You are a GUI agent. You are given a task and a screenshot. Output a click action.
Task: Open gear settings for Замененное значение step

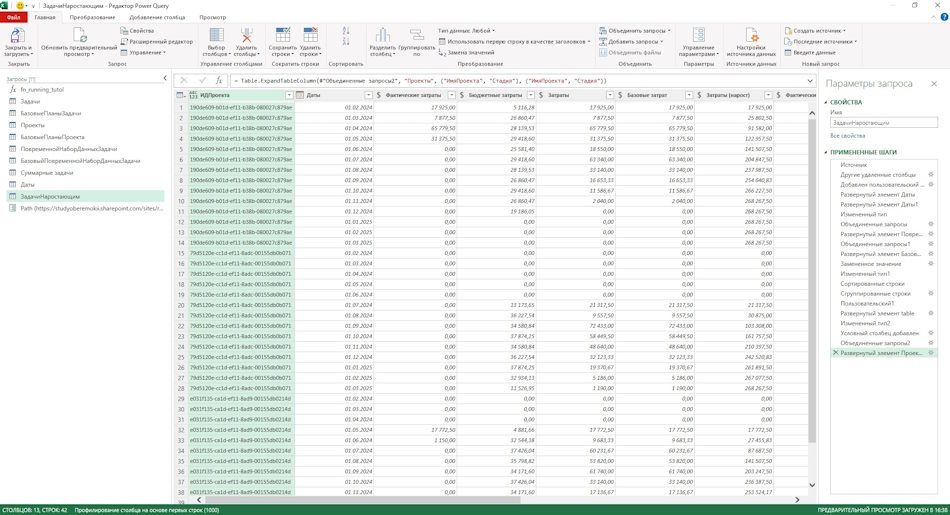coord(931,264)
